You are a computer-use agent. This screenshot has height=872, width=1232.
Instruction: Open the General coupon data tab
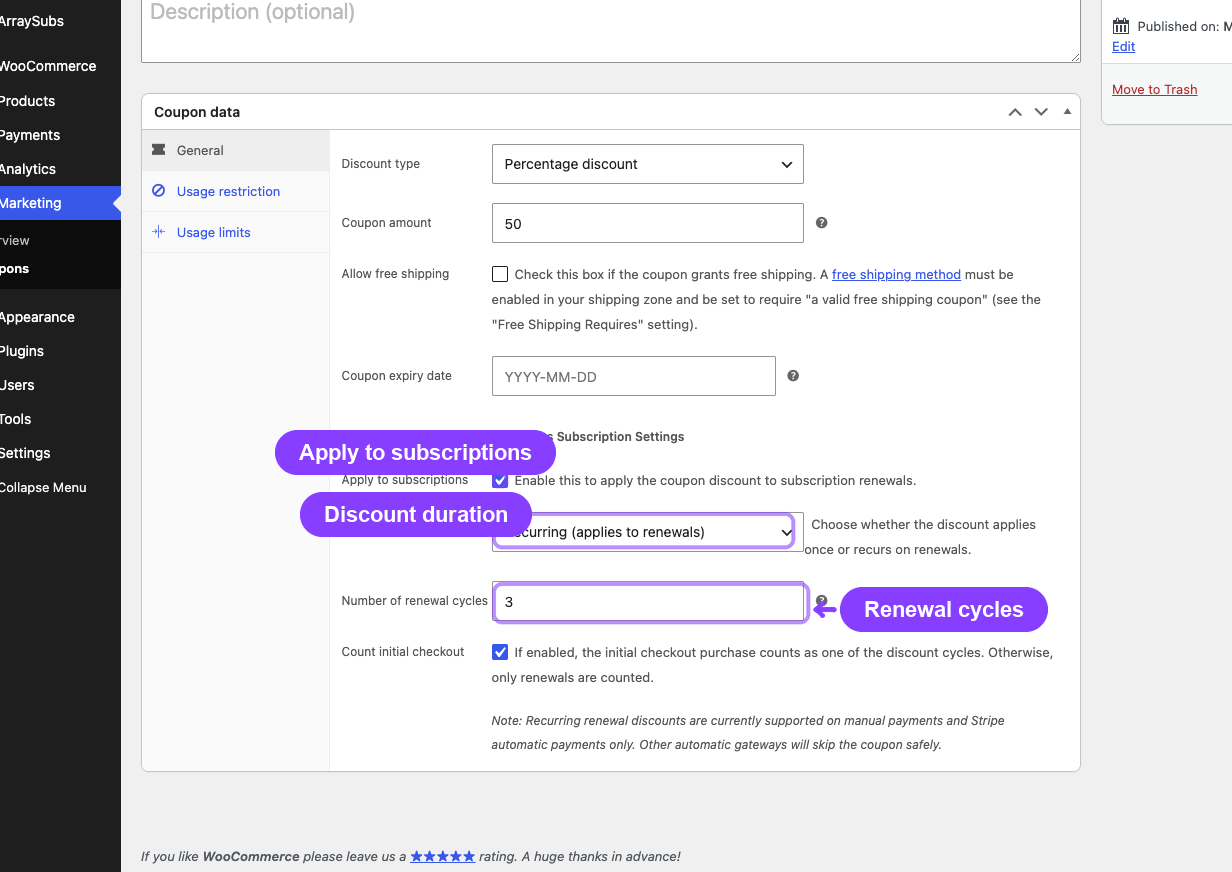coord(235,150)
